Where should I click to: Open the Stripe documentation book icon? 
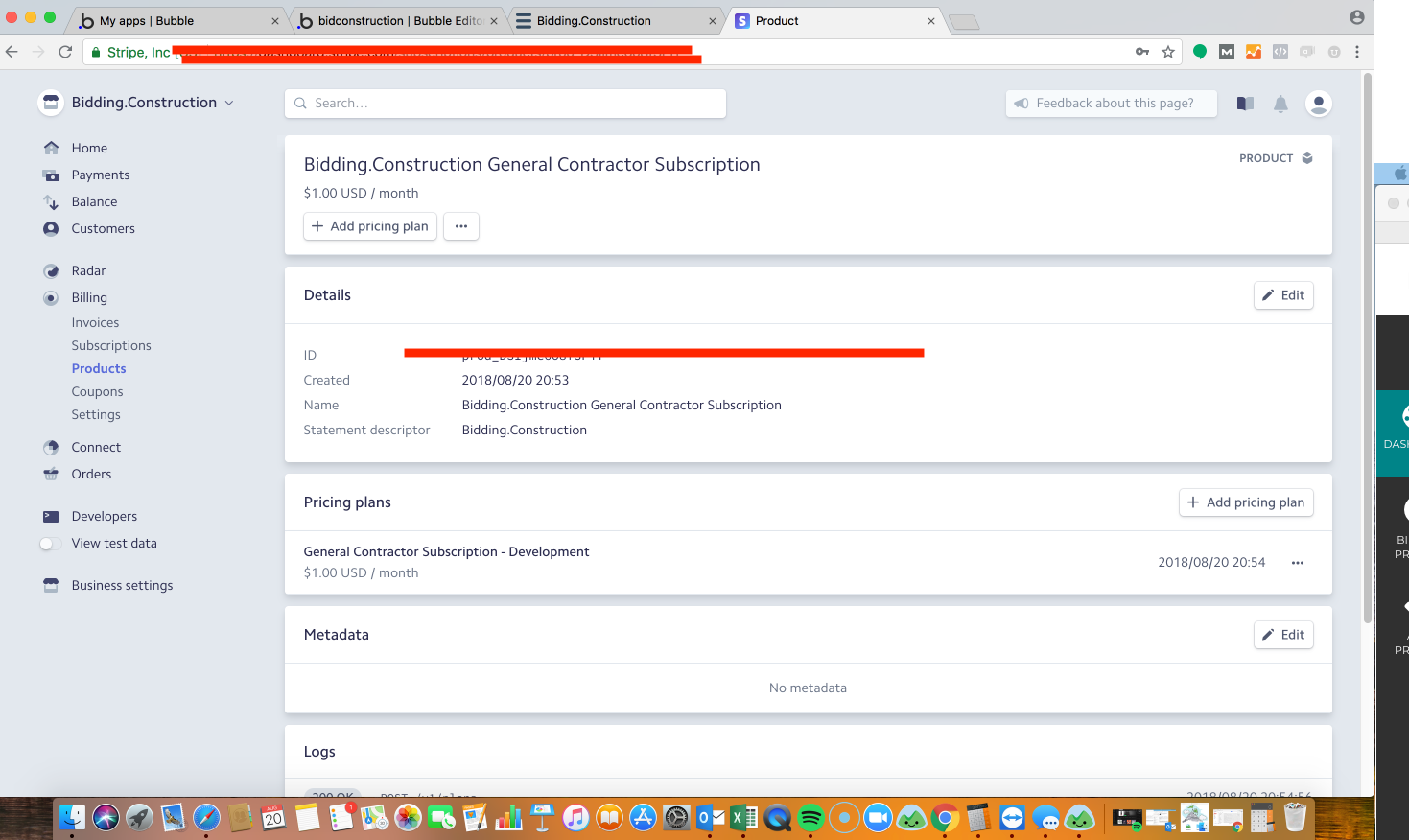[x=1245, y=104]
